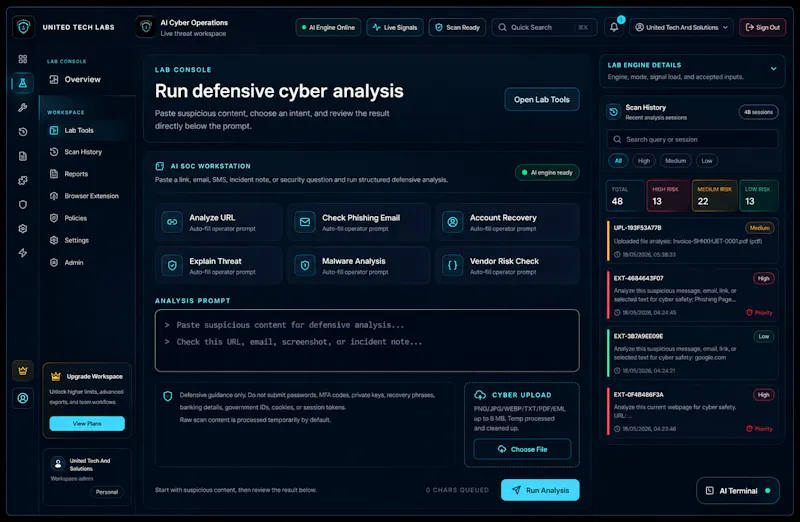Click the AI Cyber Operations shield icon
Screen dimensions: 800x522
pos(146,27)
